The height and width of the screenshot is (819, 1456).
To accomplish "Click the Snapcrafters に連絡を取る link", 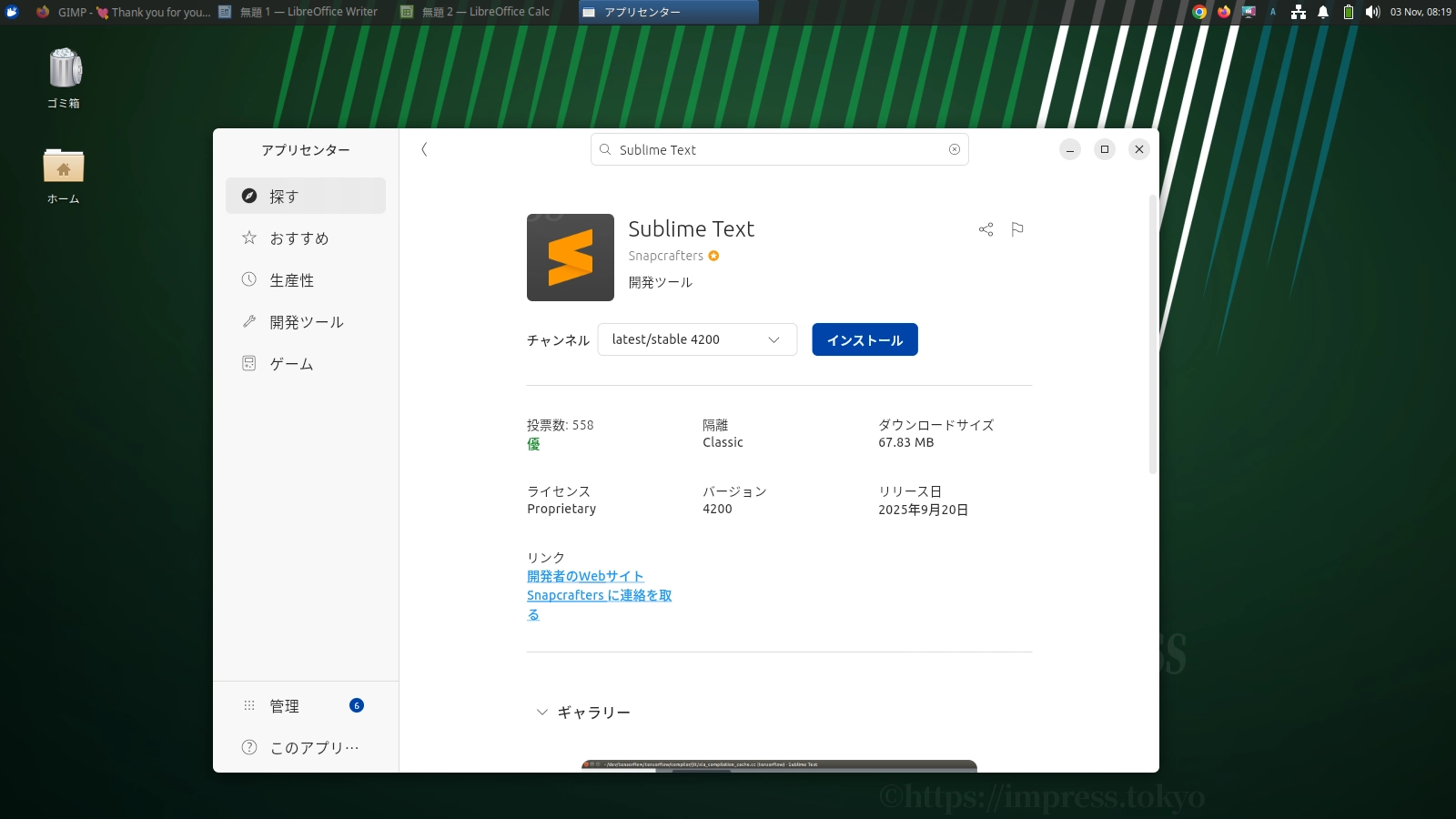I will coord(599,604).
